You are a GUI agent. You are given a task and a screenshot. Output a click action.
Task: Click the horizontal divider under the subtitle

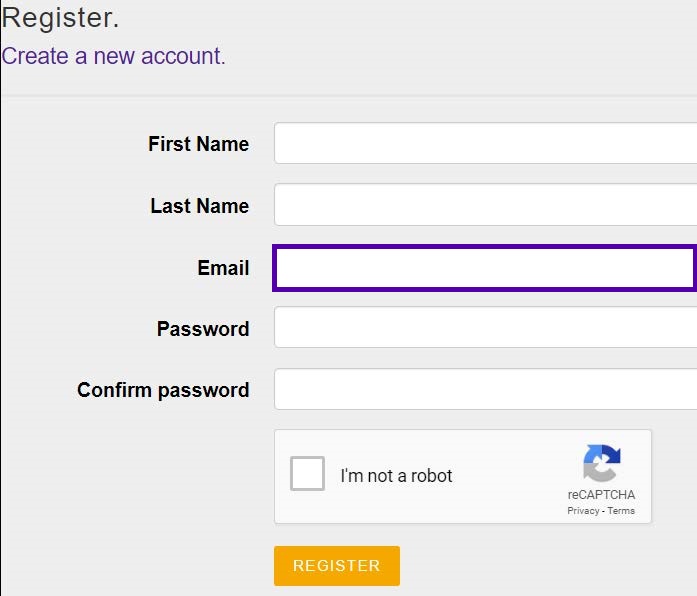349,96
